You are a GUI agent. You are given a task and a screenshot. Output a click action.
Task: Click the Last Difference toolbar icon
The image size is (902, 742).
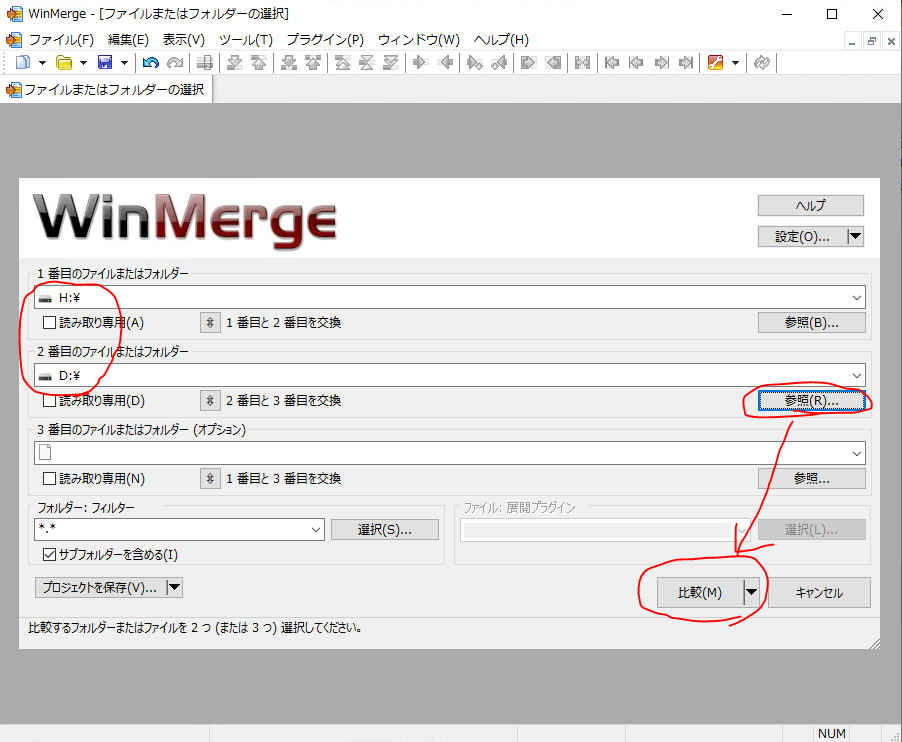391,62
